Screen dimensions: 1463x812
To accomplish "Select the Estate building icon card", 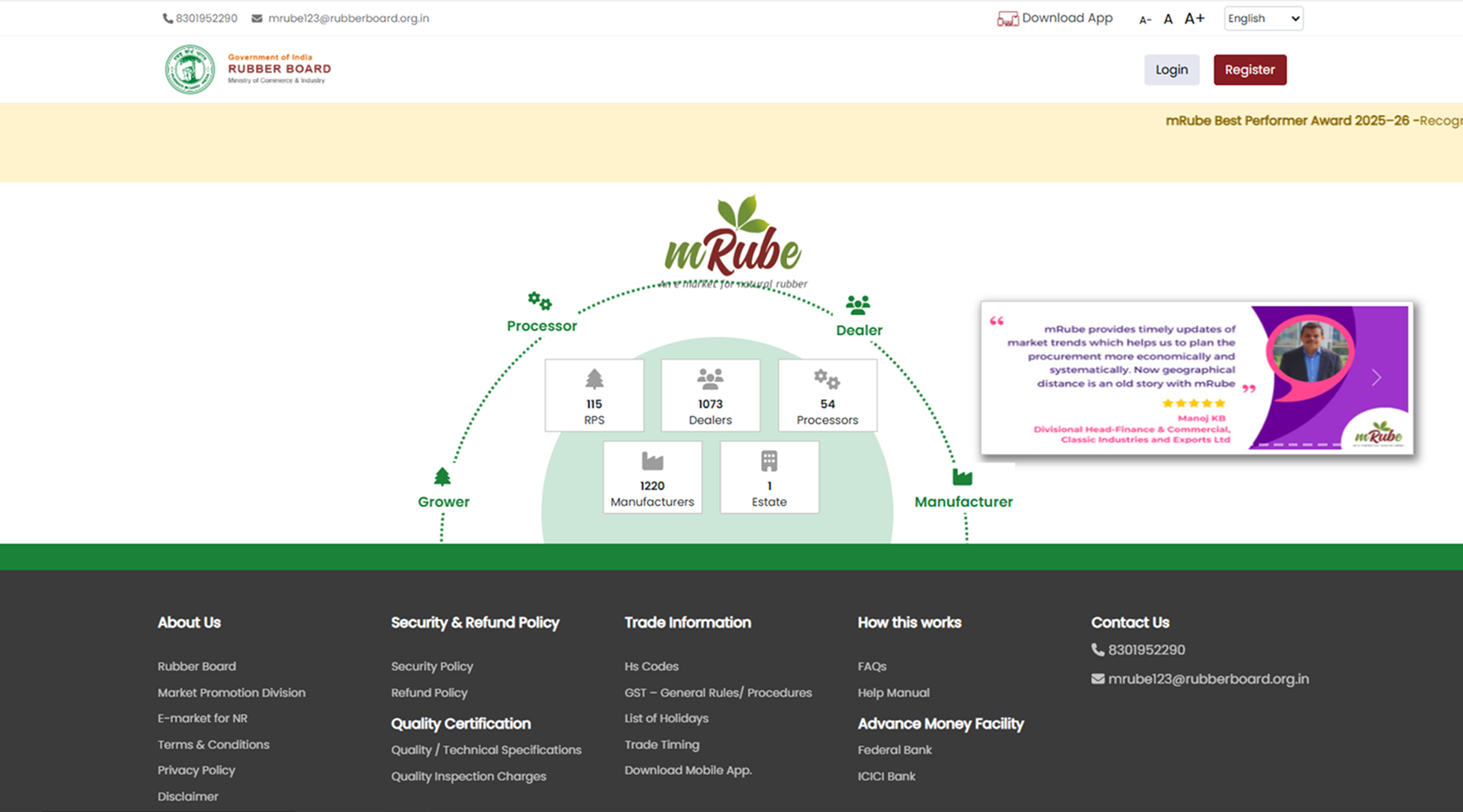I will tap(768, 477).
